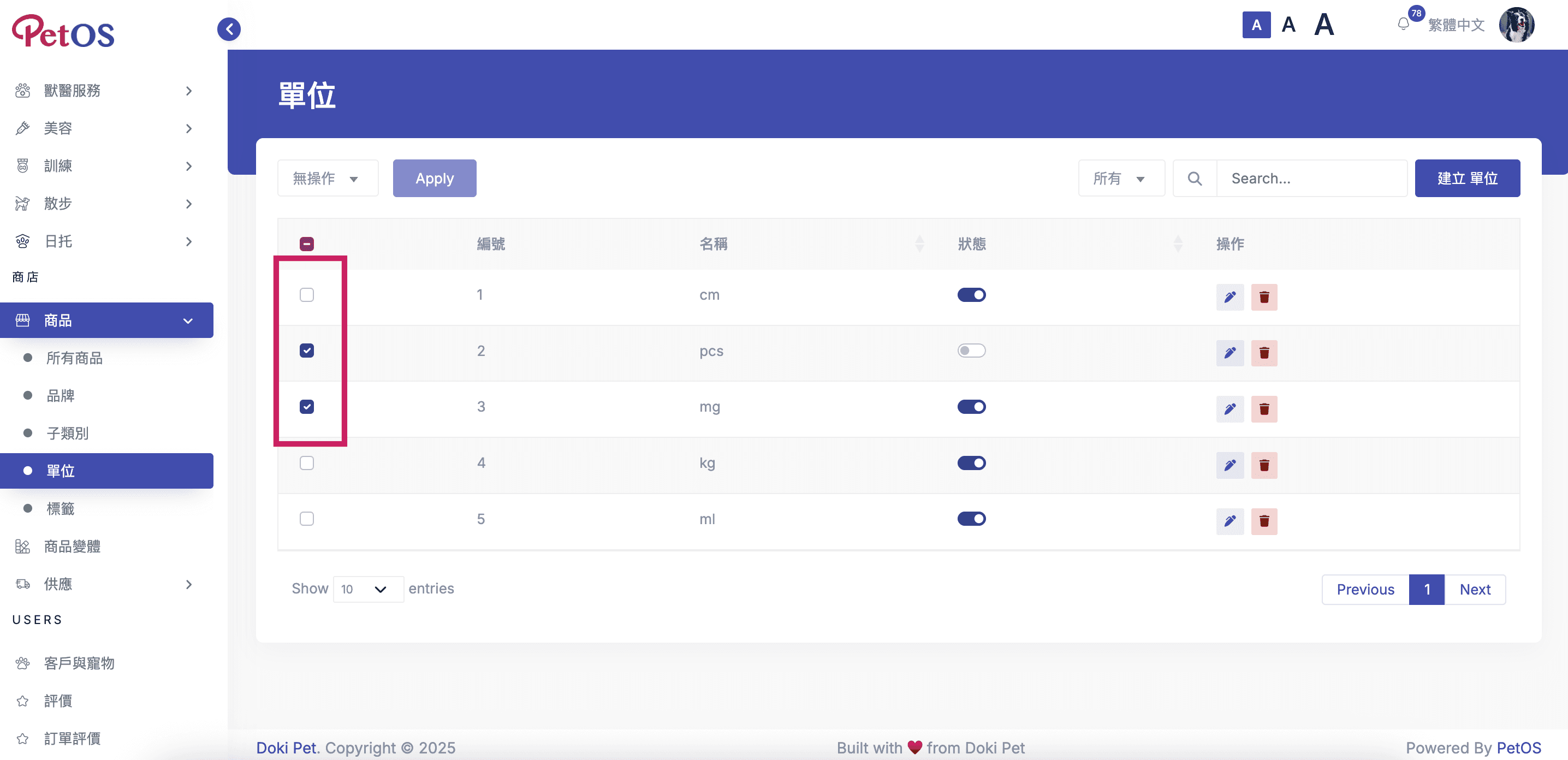The width and height of the screenshot is (1568, 760).
Task: Uncheck the checkbox for row mg
Action: pos(307,406)
